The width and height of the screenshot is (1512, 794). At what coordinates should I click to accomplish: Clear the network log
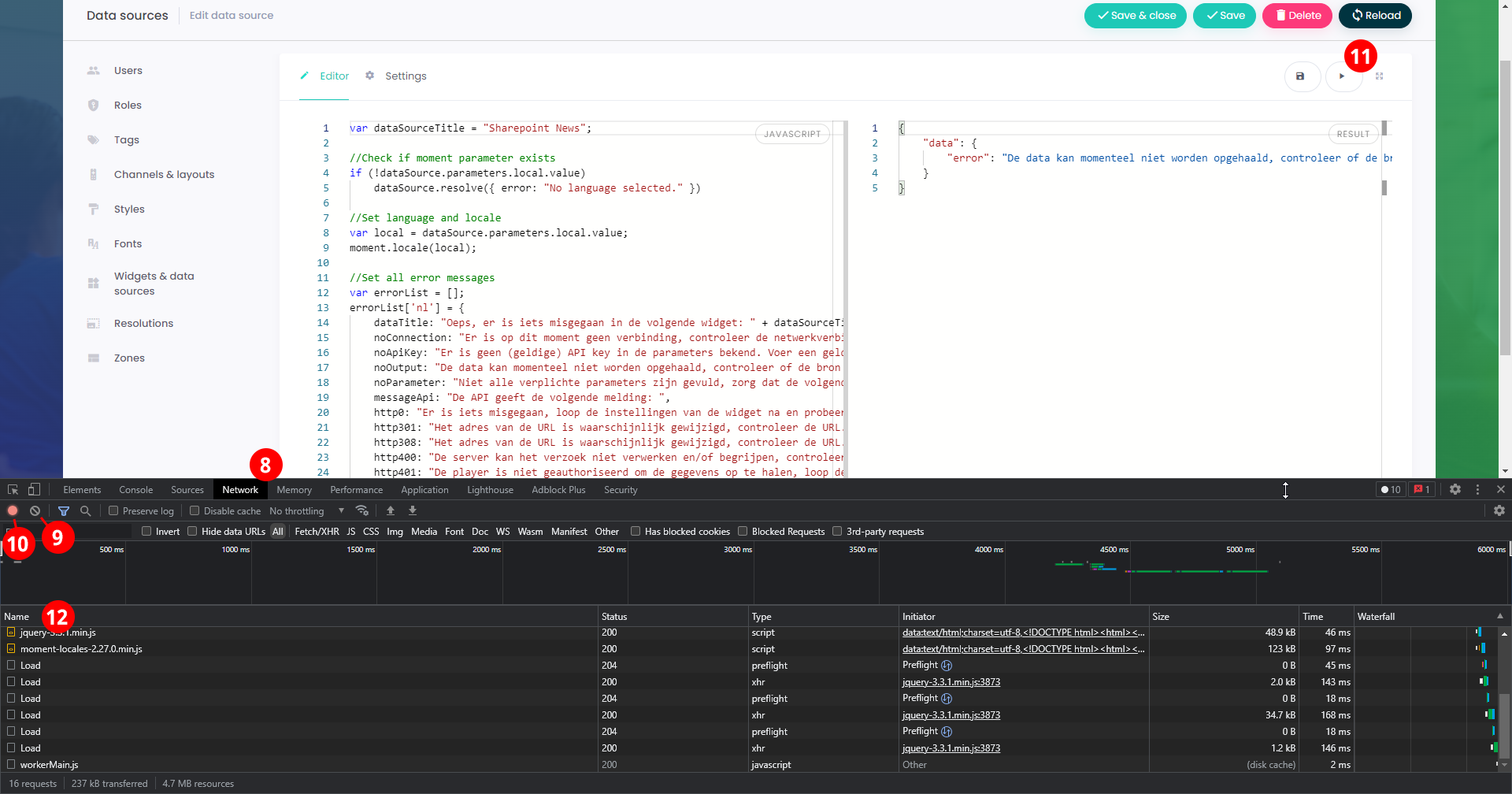[35, 511]
